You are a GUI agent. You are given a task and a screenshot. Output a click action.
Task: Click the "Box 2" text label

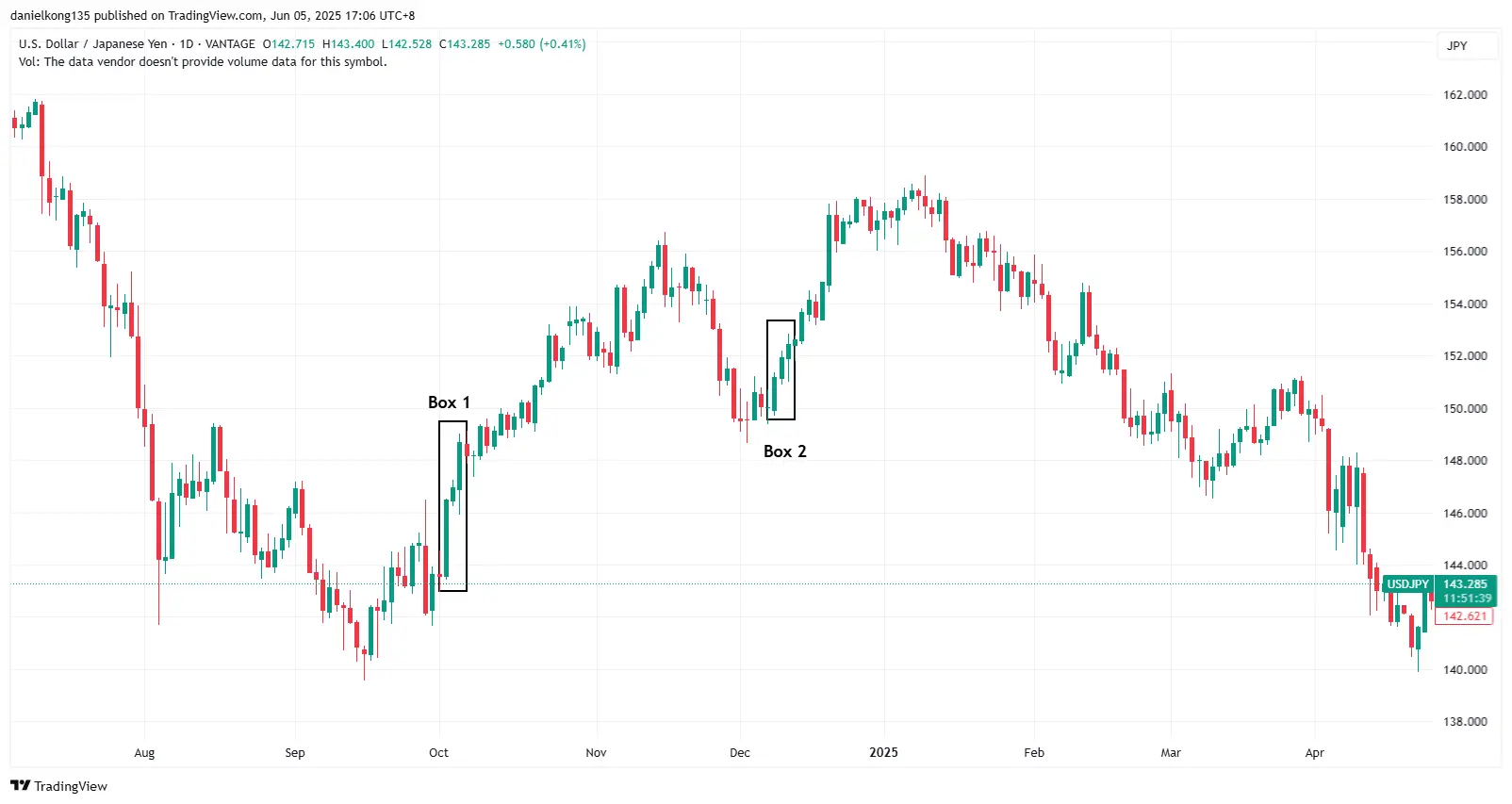(784, 451)
